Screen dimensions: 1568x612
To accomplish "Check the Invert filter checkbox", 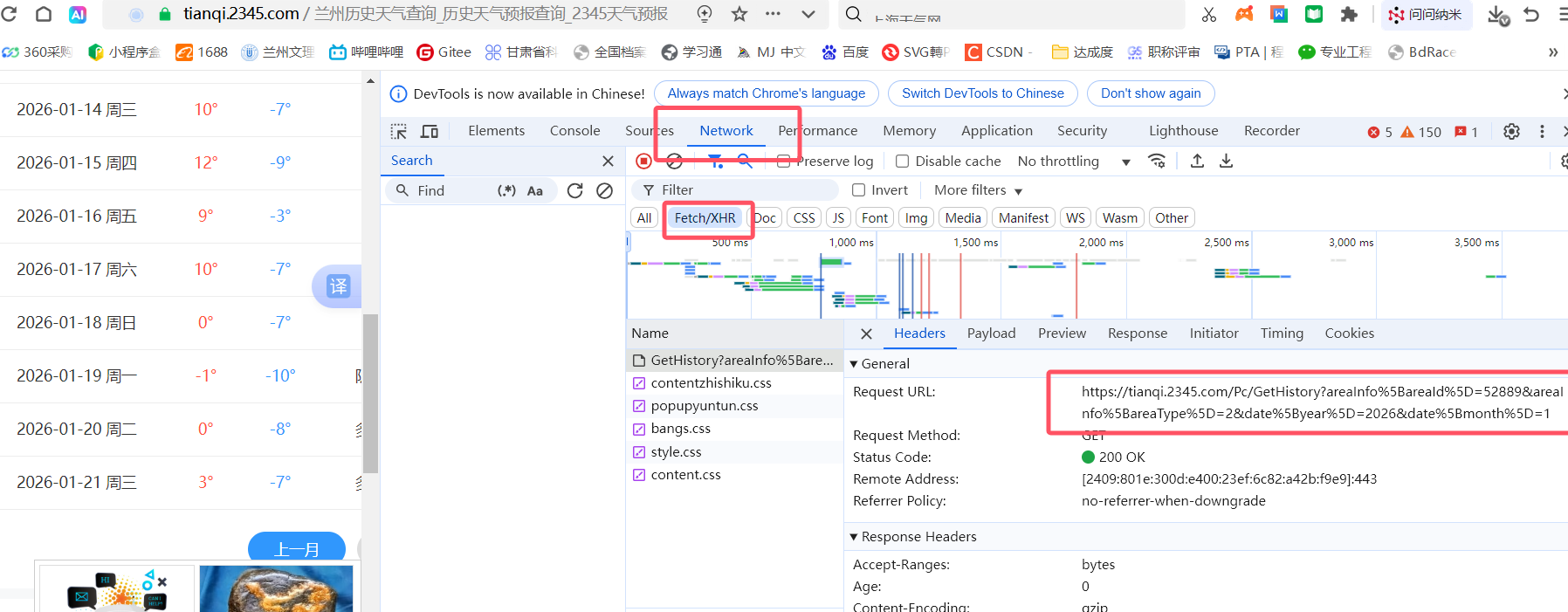I will [858, 190].
